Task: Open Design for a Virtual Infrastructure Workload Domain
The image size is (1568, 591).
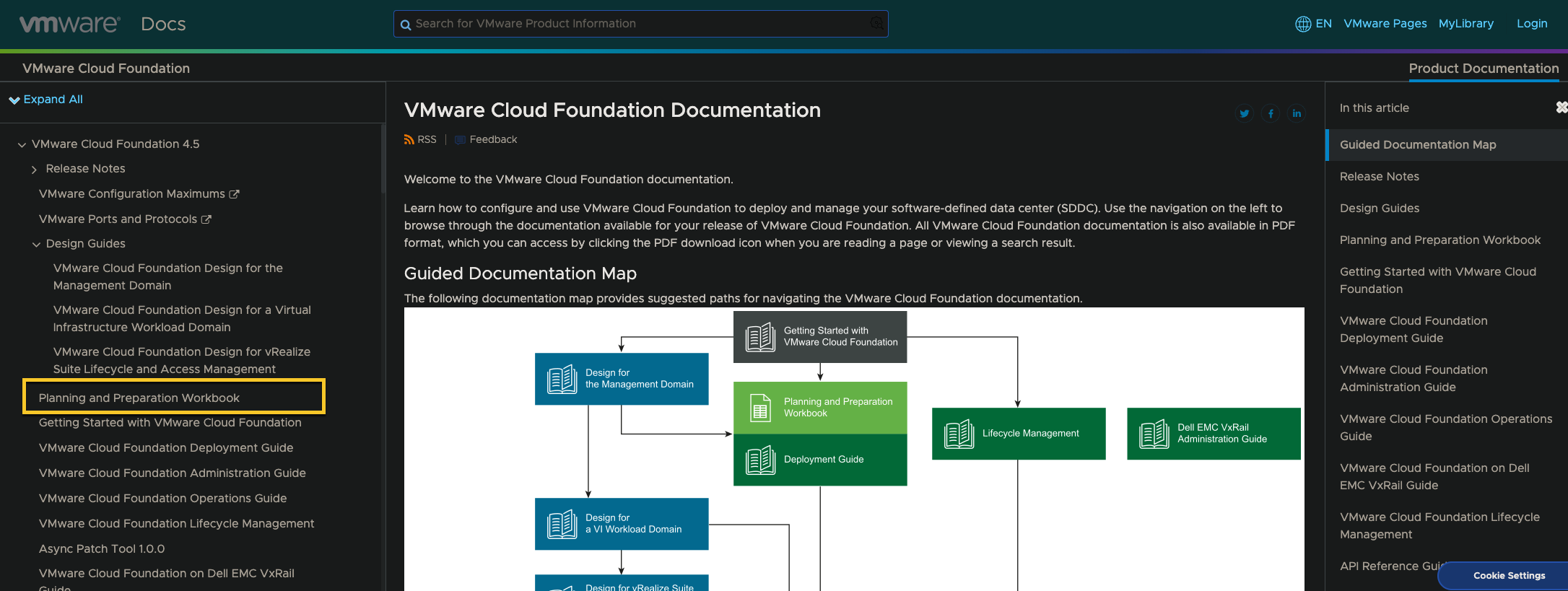Action: point(182,319)
